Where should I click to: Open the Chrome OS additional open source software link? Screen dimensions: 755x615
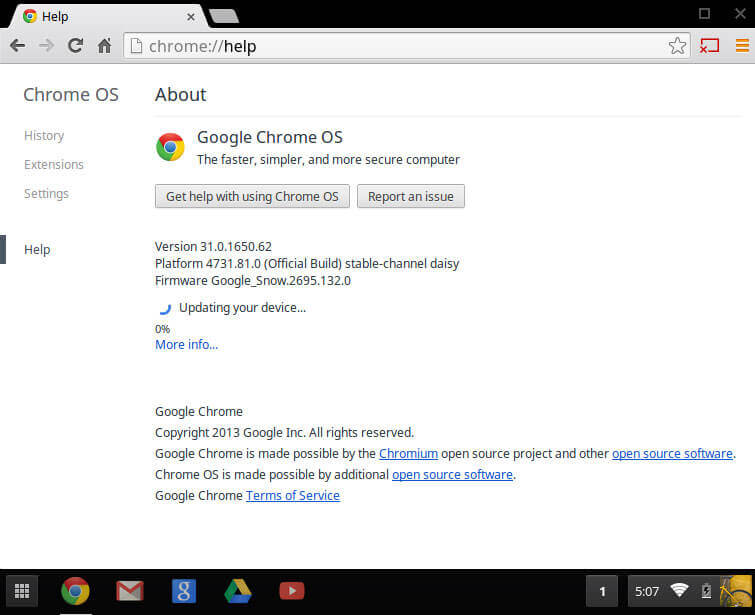(452, 475)
